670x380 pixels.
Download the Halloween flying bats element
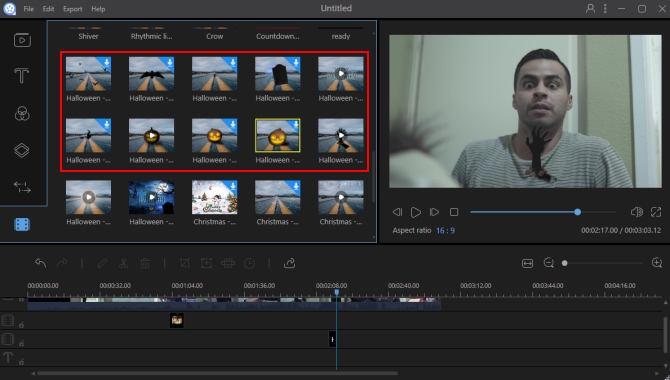click(x=106, y=63)
